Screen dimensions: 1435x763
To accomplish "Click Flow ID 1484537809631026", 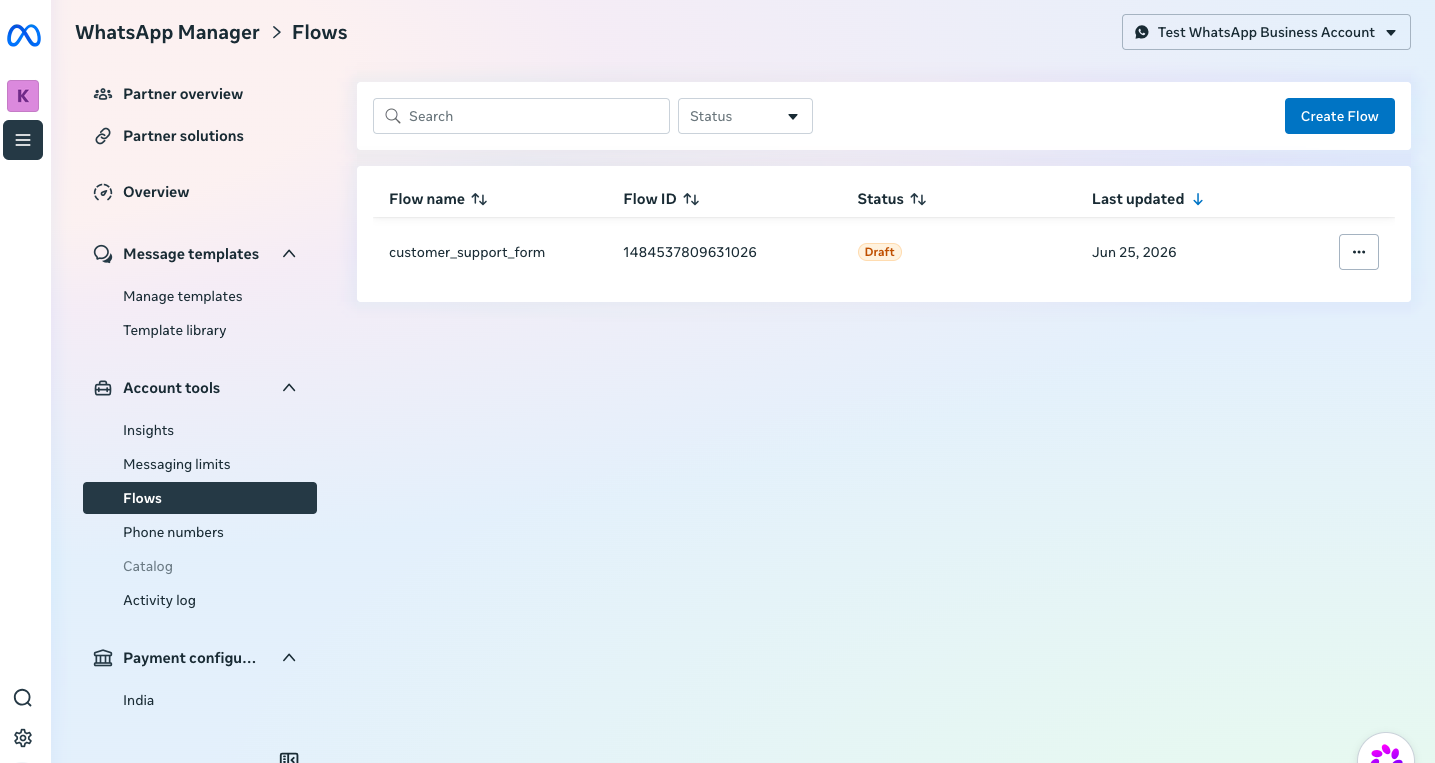I will point(690,252).
